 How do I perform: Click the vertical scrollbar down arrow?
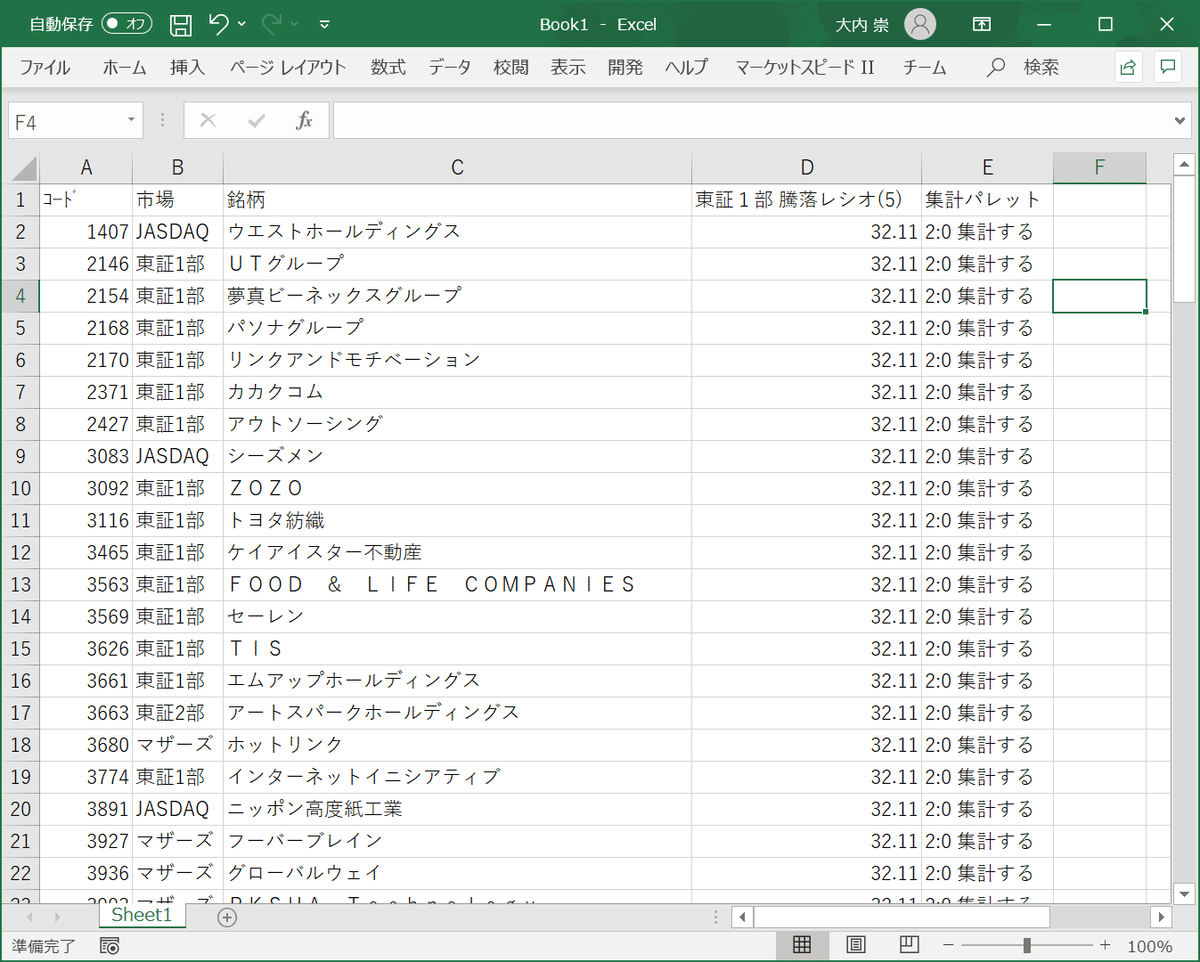tap(1184, 893)
